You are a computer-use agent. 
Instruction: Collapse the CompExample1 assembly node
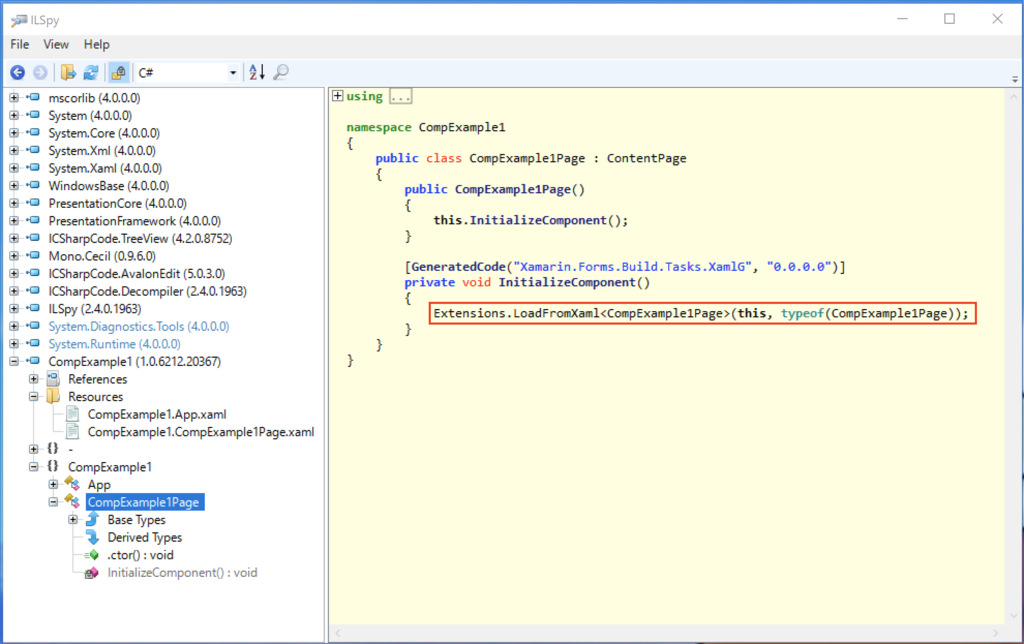[x=14, y=362]
